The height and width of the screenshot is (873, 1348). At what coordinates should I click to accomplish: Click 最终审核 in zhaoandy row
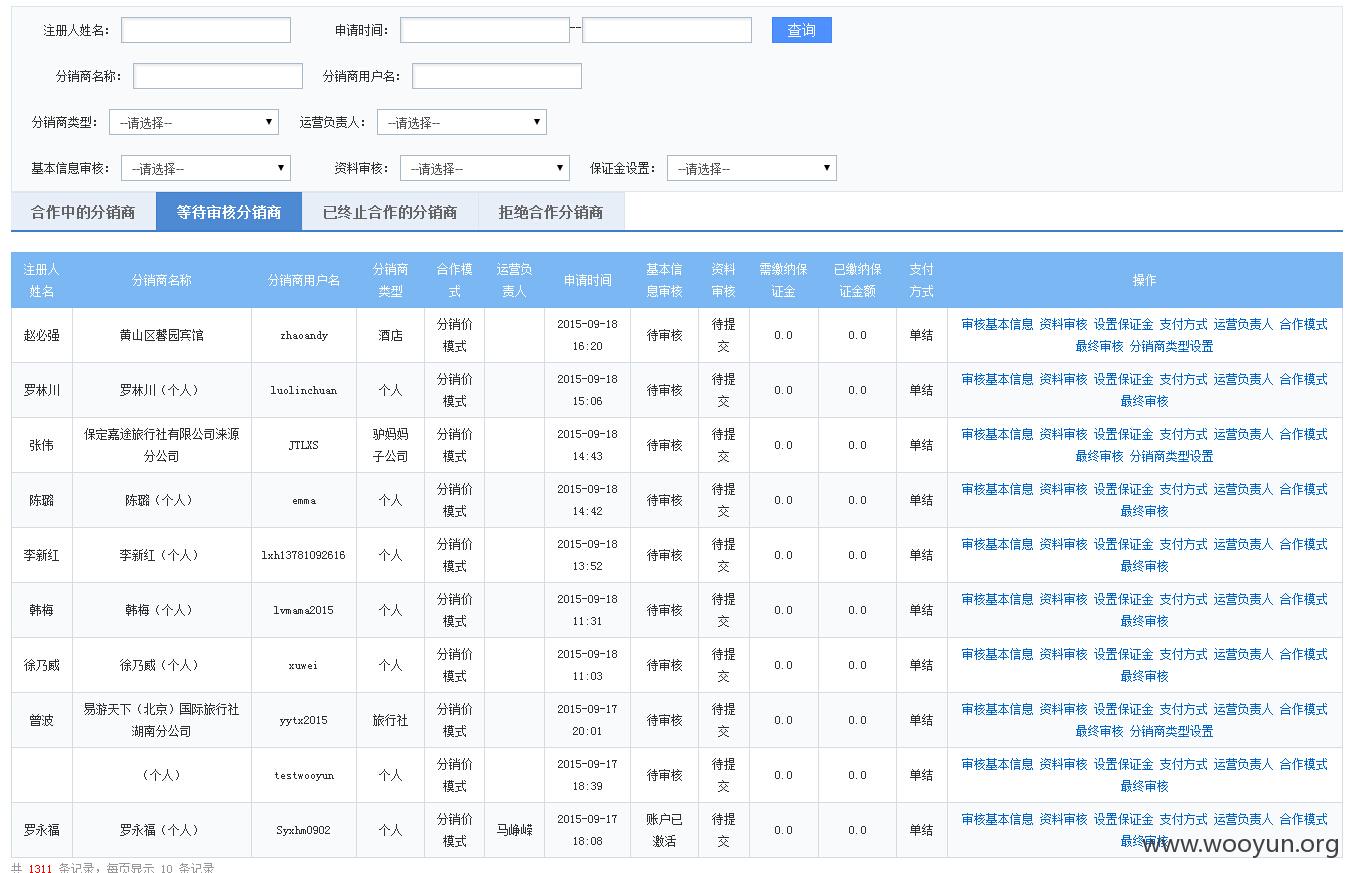pos(1099,346)
